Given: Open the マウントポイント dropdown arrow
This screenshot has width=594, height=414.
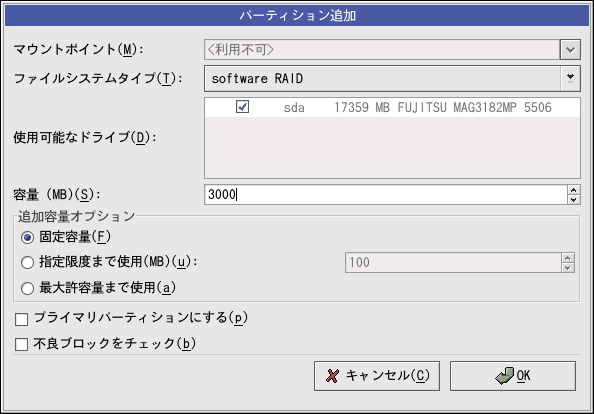Looking at the screenshot, I should pyautogui.click(x=570, y=49).
